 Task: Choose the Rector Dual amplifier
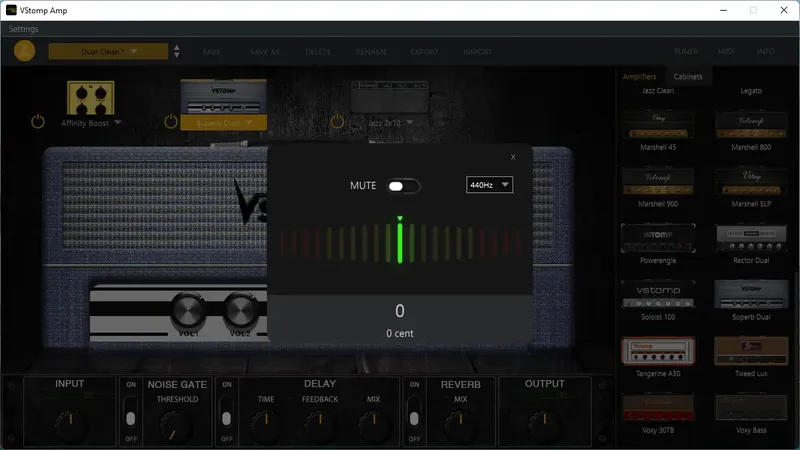click(x=751, y=245)
